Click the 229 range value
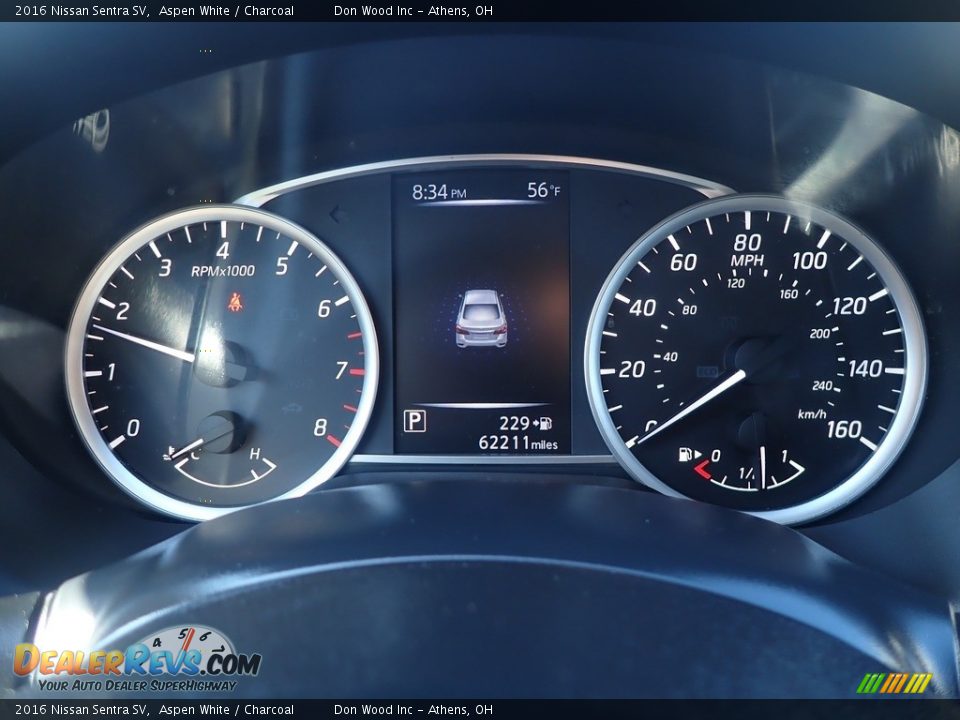Viewport: 960px width, 720px height. [514, 423]
